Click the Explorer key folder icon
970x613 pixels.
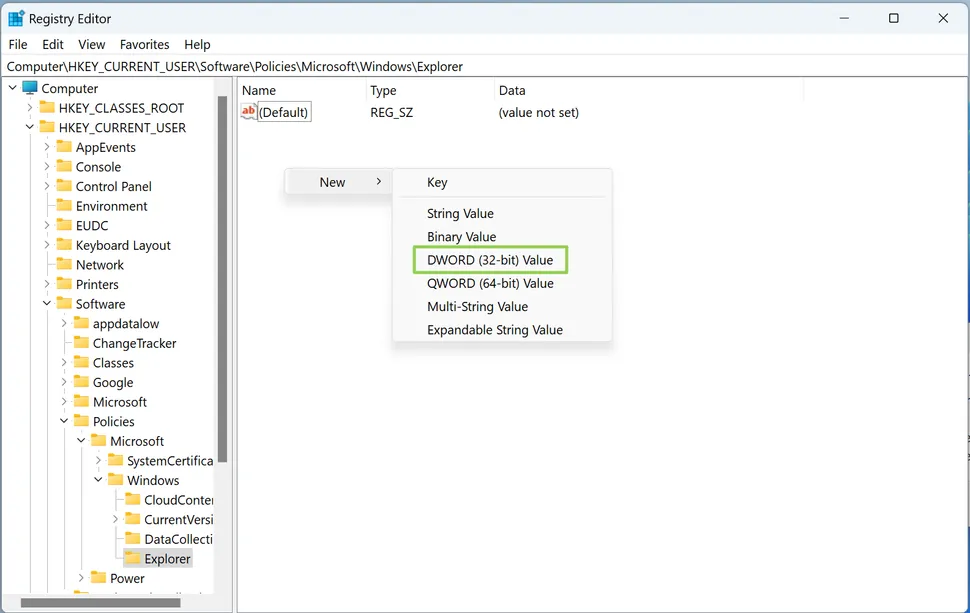pos(132,559)
